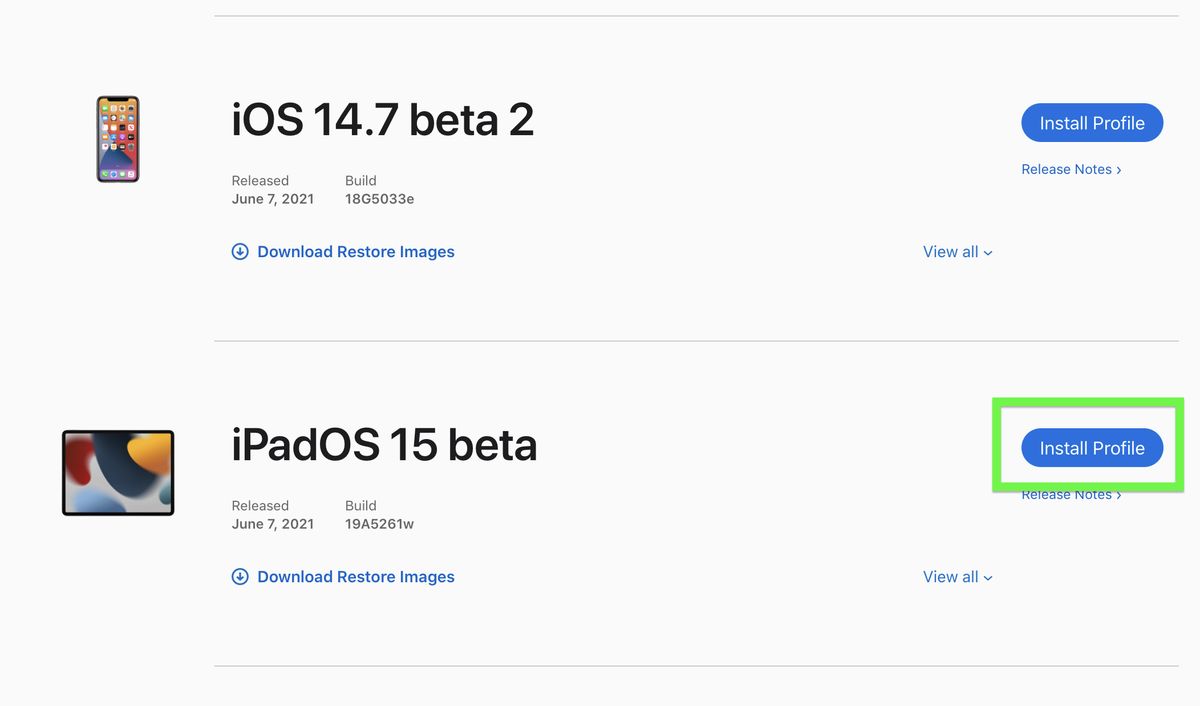This screenshot has width=1200, height=706.
Task: Click the iPadOS 15 beta heading
Action: click(x=384, y=446)
